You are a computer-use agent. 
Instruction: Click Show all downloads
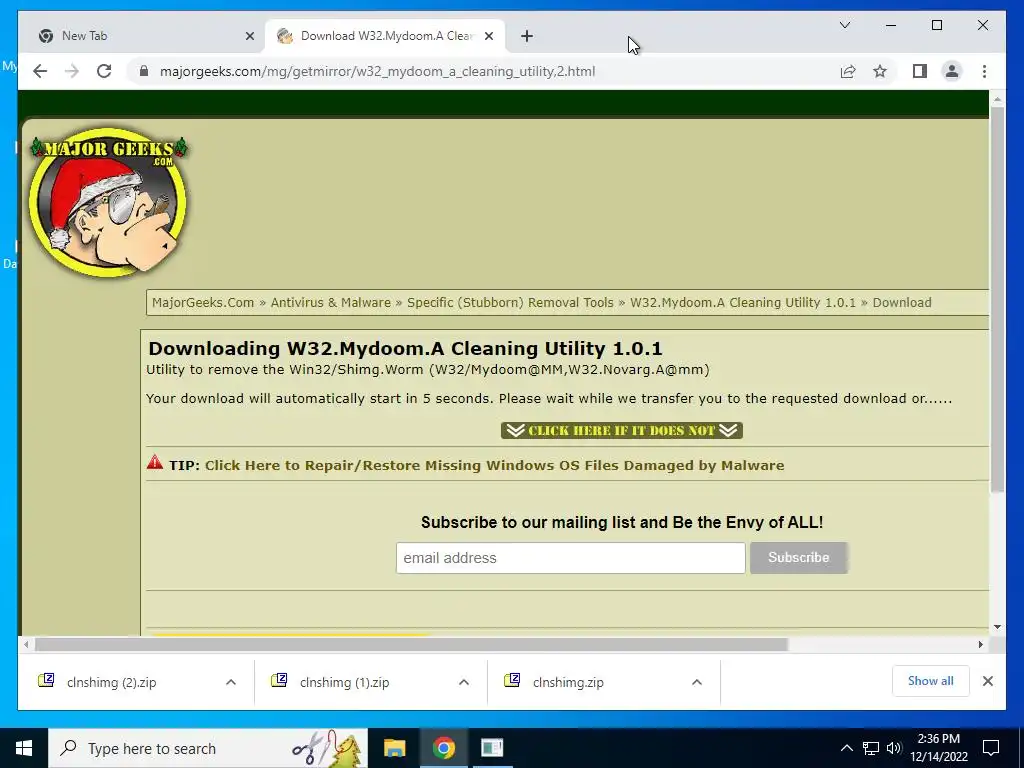tap(930, 681)
